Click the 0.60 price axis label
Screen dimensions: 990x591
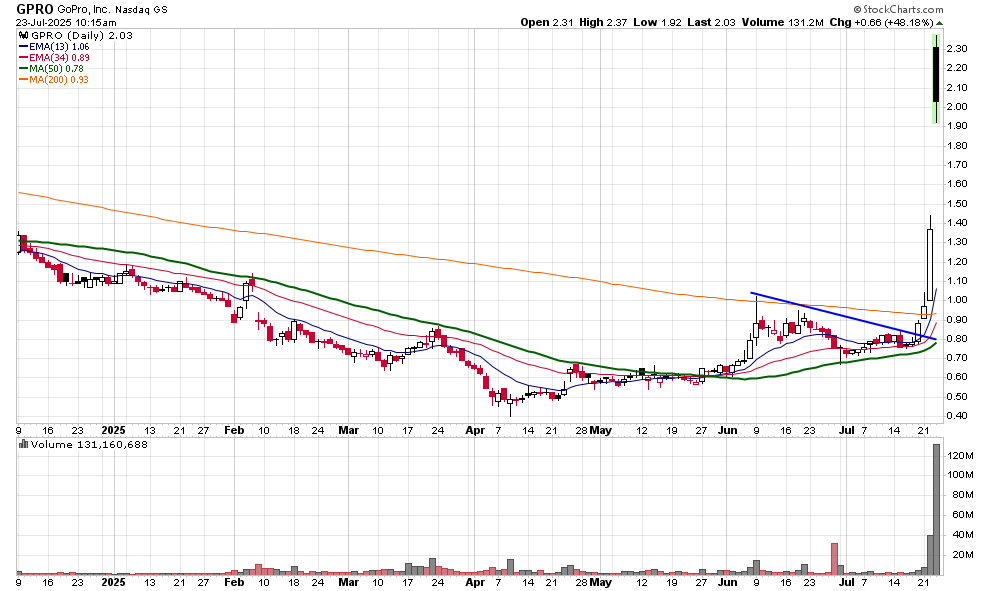click(x=957, y=377)
